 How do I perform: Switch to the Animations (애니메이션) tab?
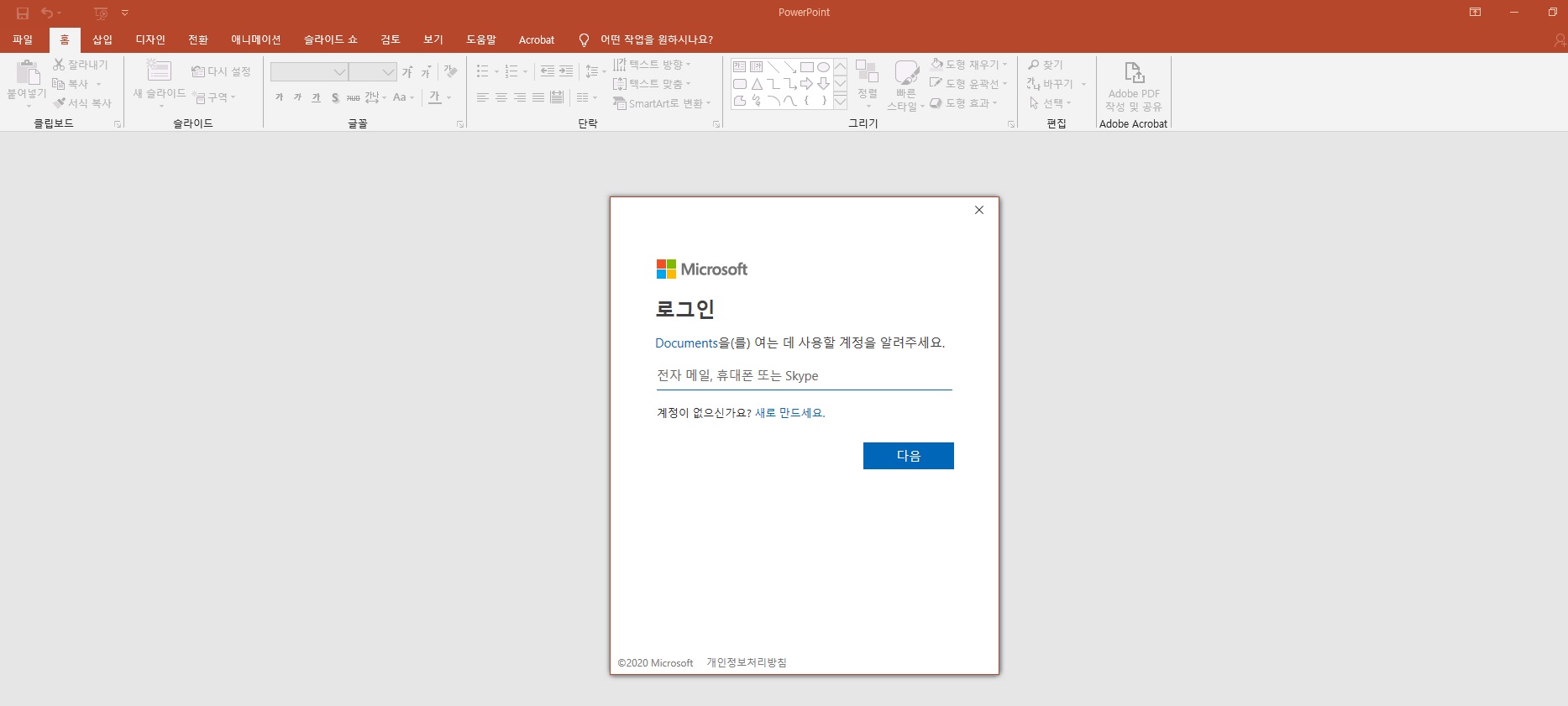[x=256, y=39]
